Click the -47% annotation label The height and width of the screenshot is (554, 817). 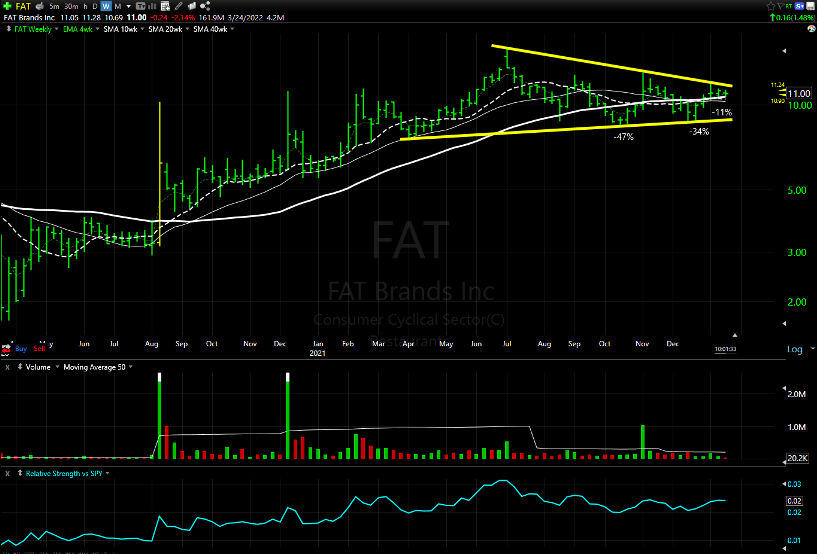point(624,137)
